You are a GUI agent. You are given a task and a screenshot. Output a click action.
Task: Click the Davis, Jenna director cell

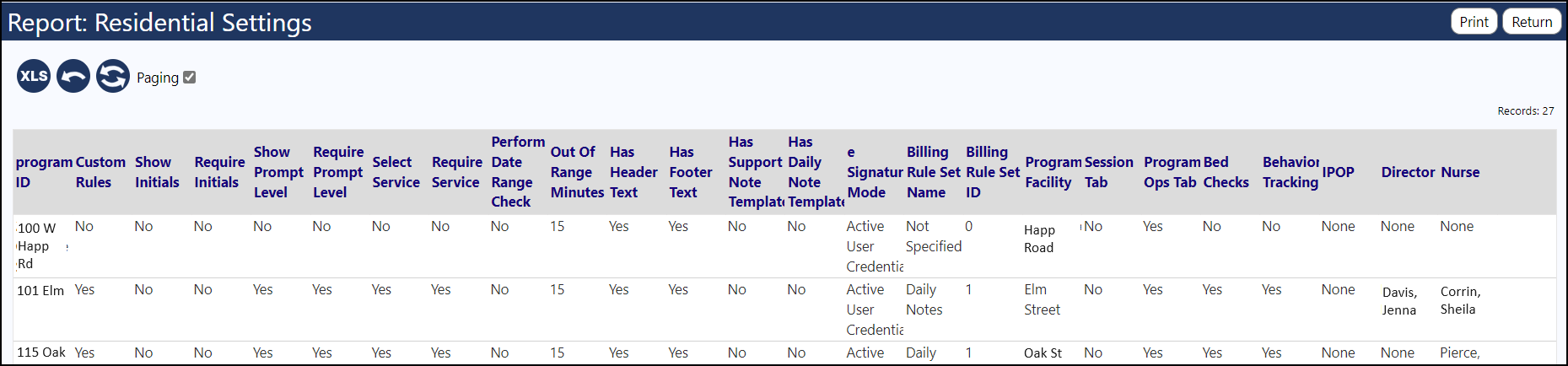(x=1399, y=301)
